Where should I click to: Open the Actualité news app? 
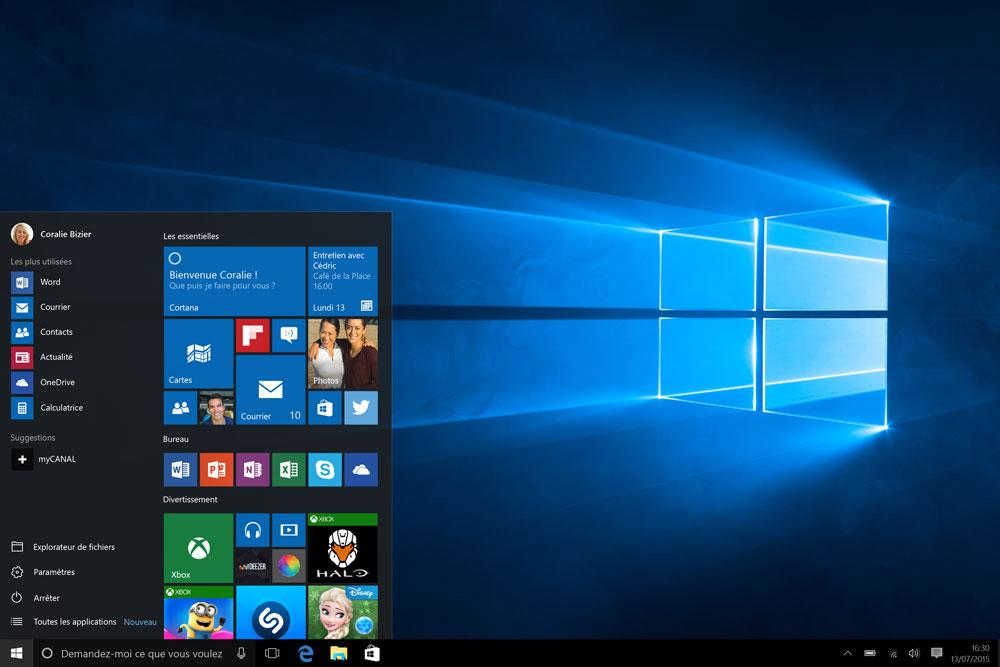(x=42, y=357)
